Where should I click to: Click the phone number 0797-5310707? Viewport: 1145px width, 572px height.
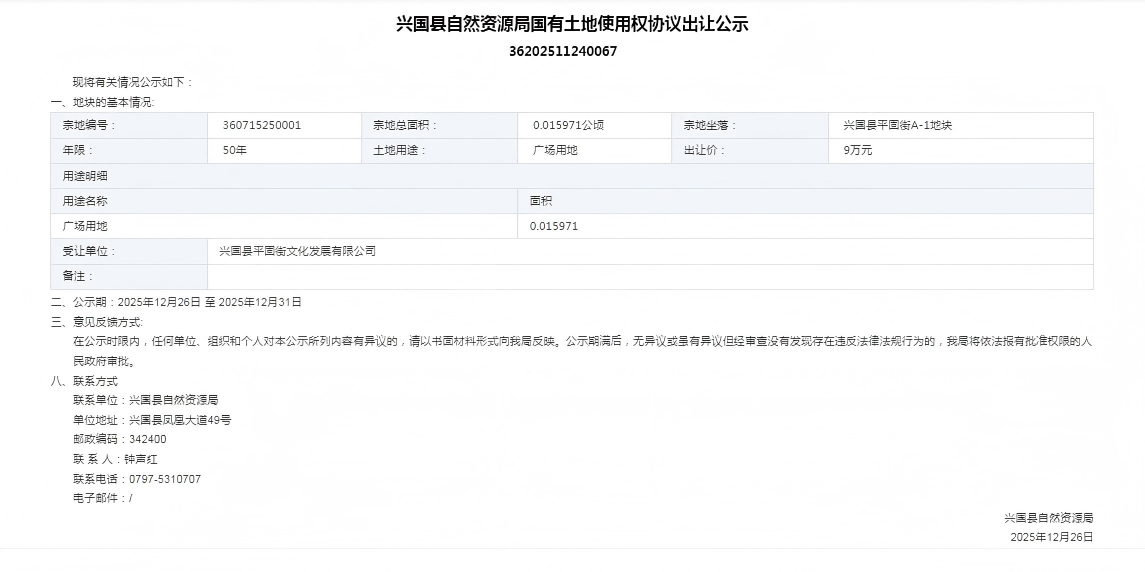165,479
